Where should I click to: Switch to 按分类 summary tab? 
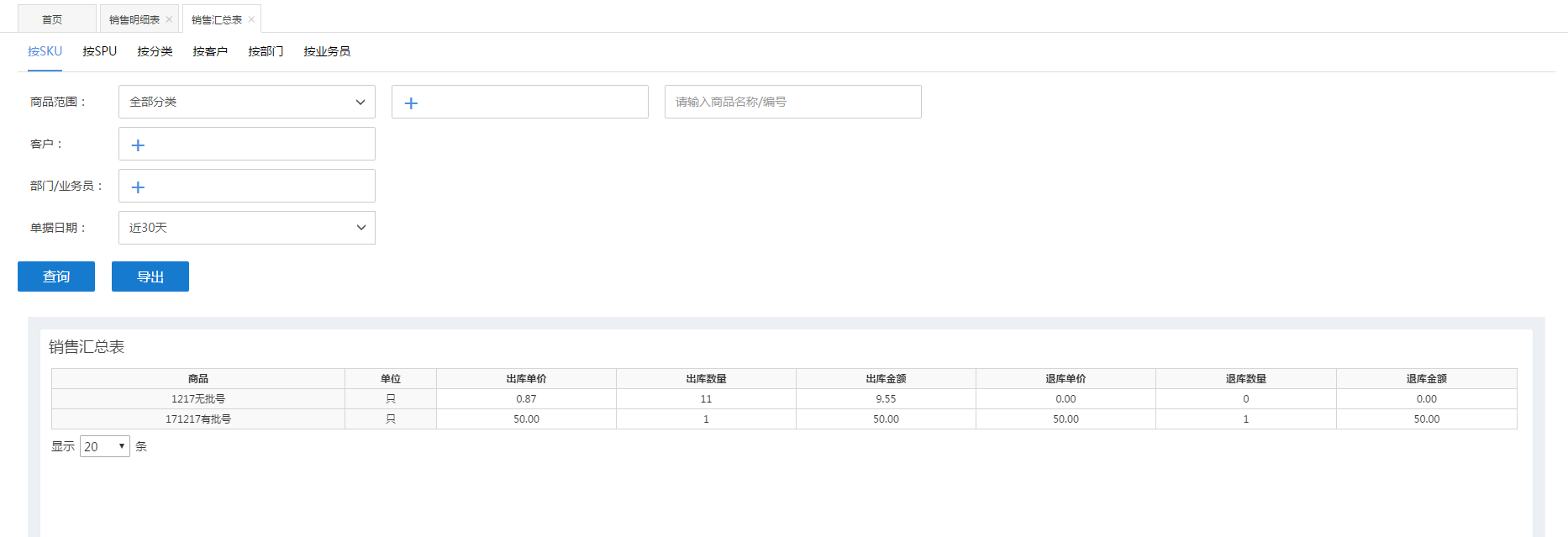coord(155,51)
